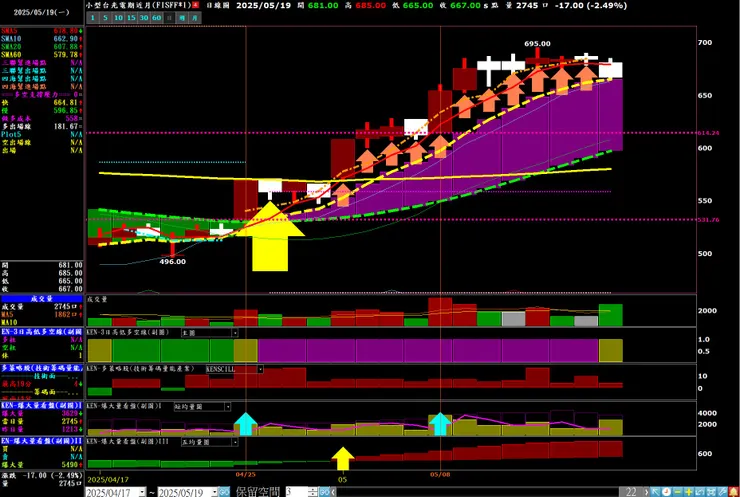
Task: Select the 成交量 panel header
Action: pyautogui.click(x=42, y=299)
